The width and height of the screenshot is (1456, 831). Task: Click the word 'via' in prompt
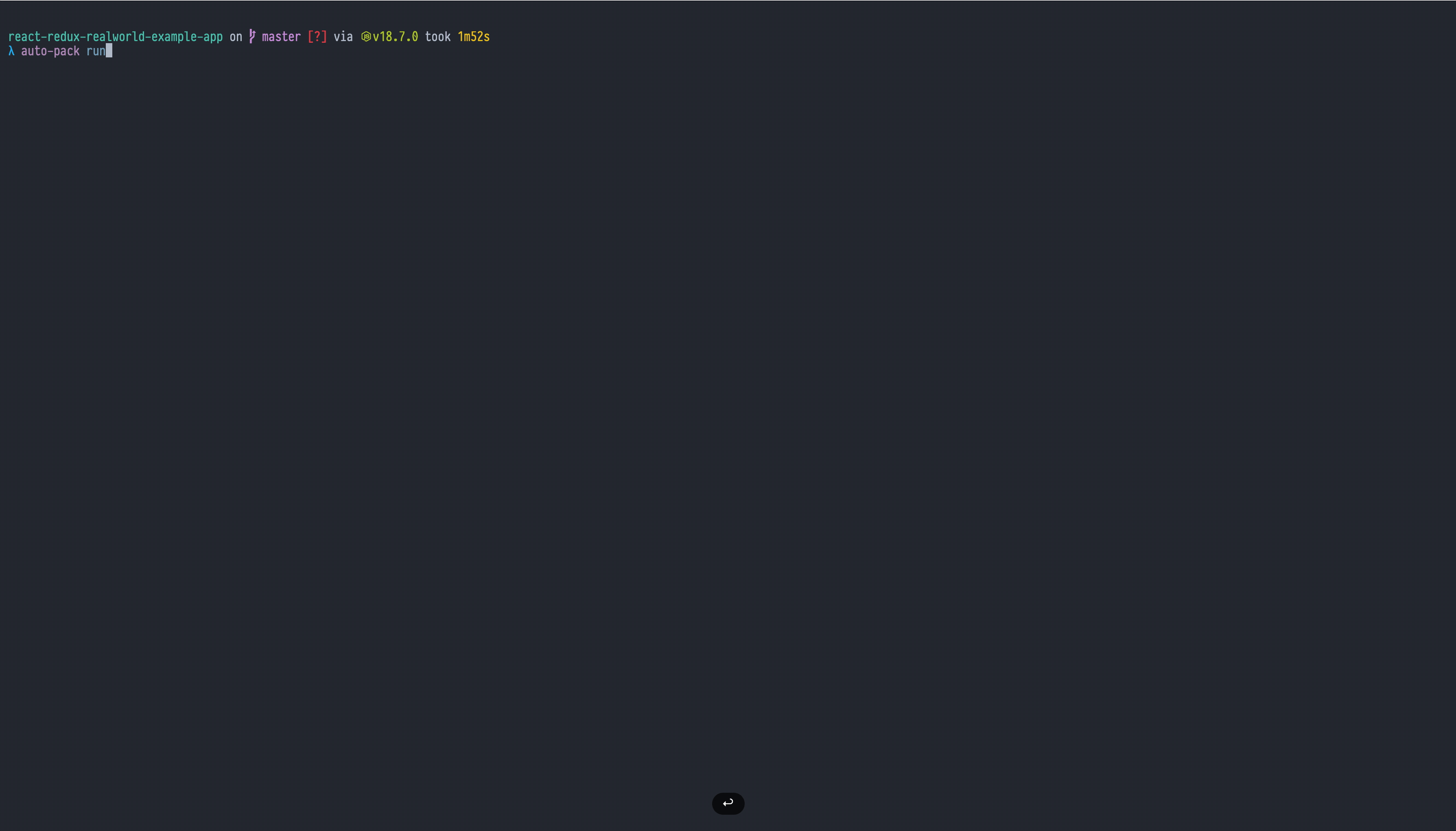point(343,37)
